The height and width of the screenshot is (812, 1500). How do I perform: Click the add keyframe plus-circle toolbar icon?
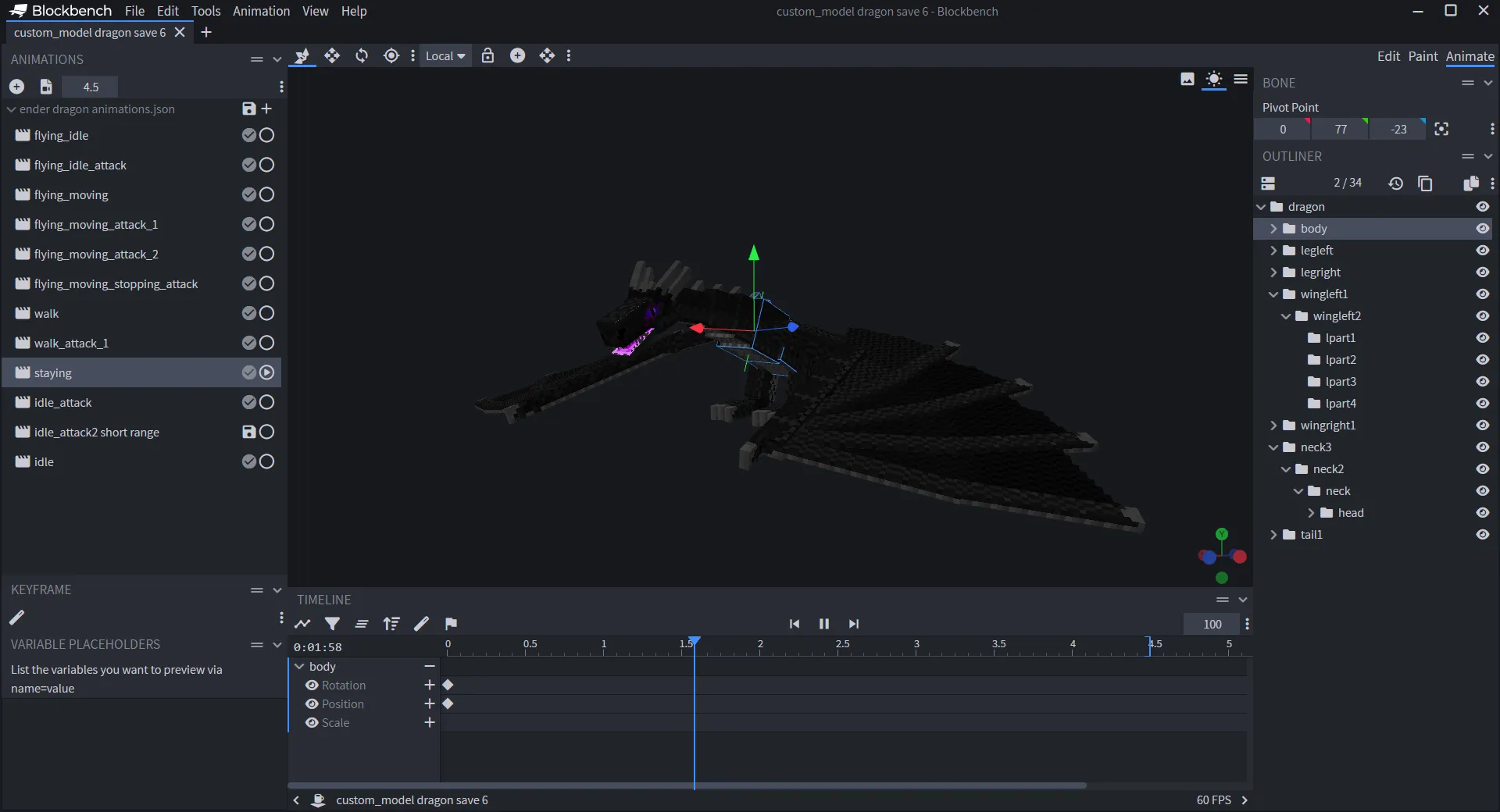(x=517, y=55)
